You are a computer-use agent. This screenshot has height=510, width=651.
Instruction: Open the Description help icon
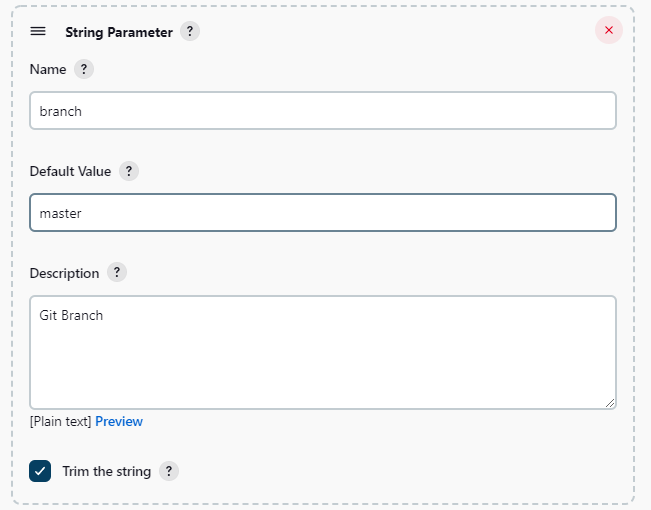(x=117, y=273)
